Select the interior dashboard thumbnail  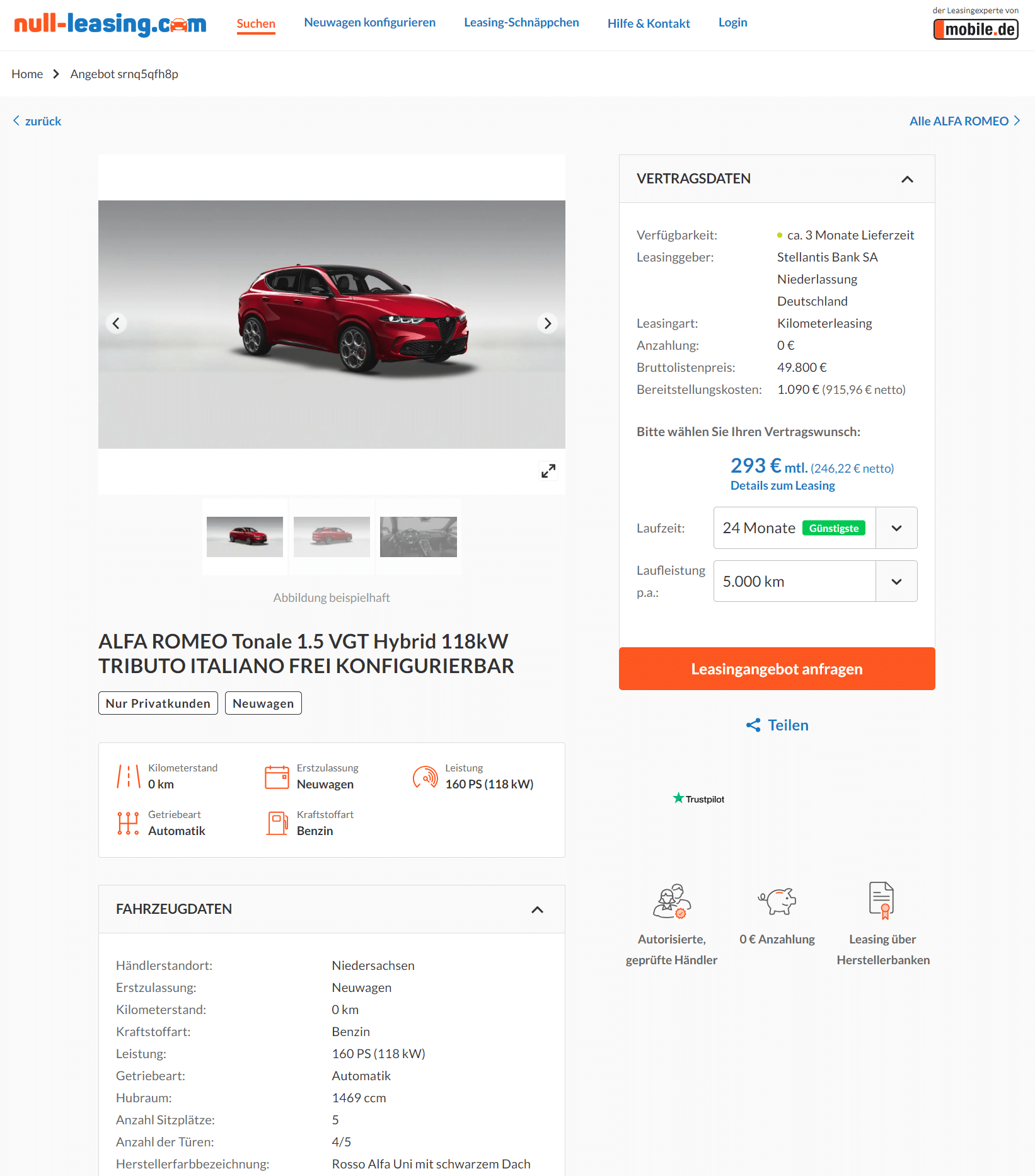(419, 537)
